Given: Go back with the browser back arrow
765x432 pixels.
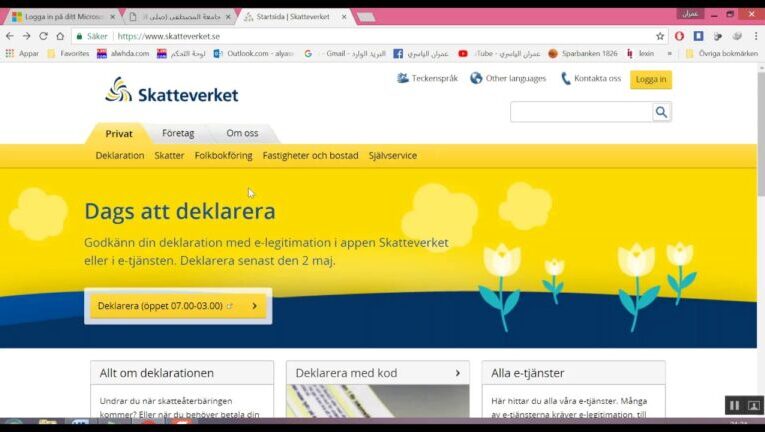Looking at the screenshot, I should click(x=10, y=36).
